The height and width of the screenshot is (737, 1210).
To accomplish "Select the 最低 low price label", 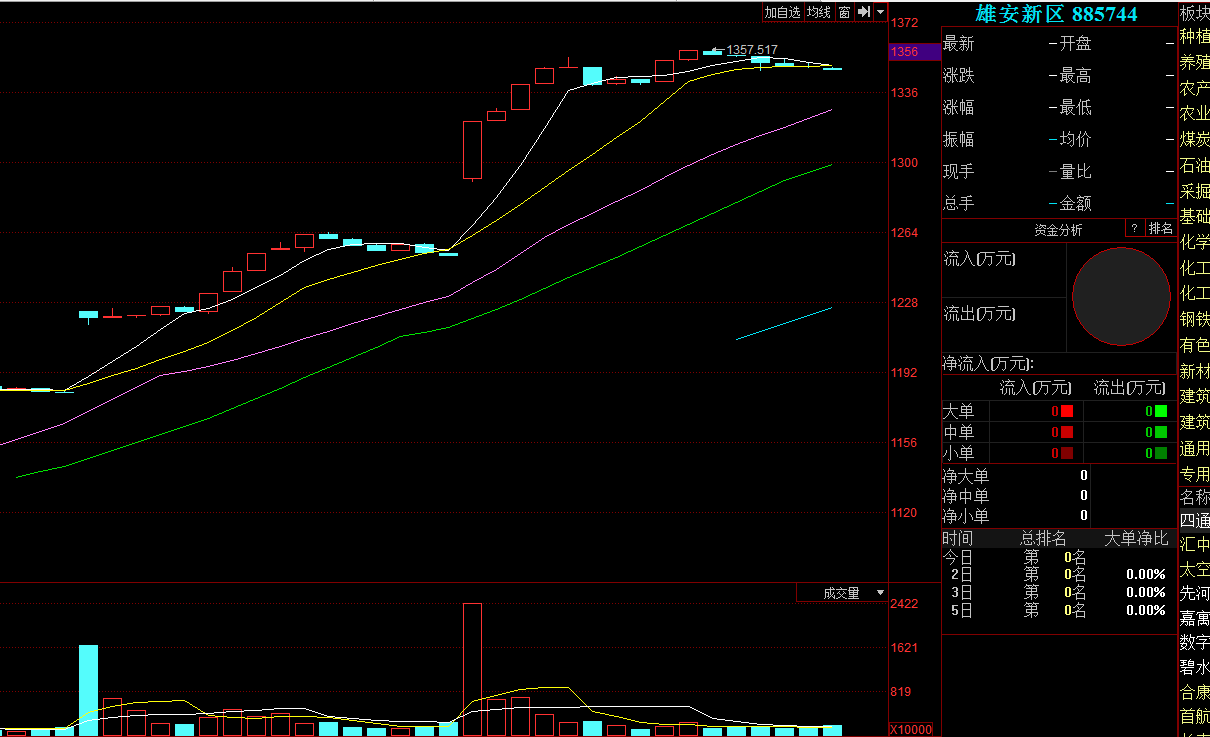I will (x=1076, y=108).
